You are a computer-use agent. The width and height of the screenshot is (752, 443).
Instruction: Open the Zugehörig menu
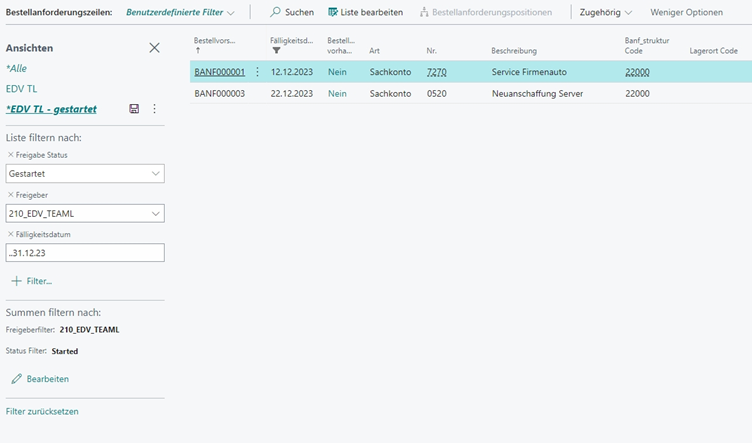coord(606,13)
